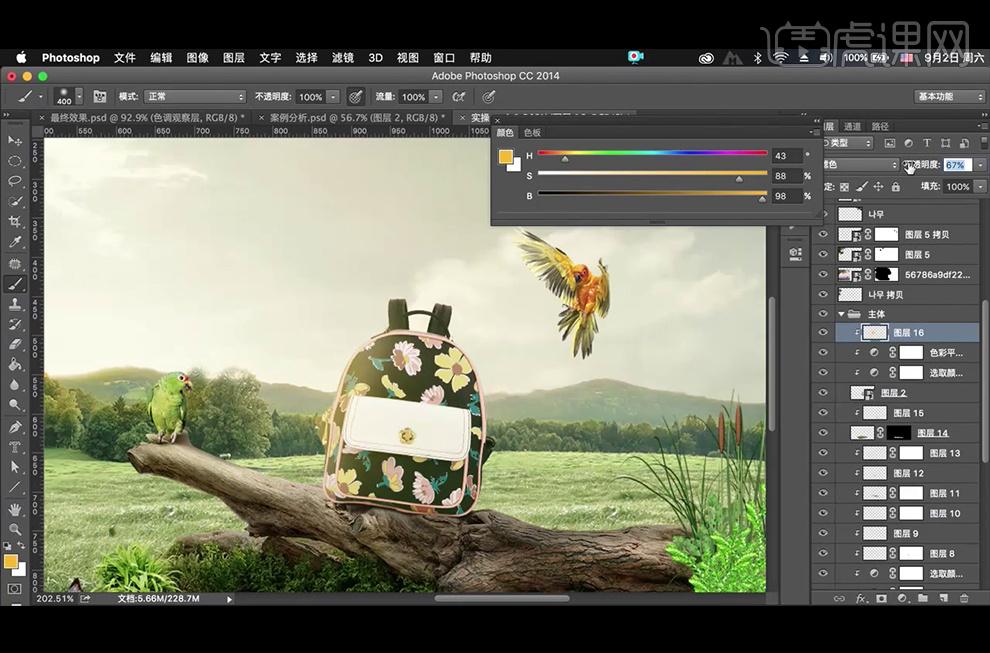Hide the 图层 5 拷贝 layer
Viewport: 990px width, 653px height.
pos(823,234)
